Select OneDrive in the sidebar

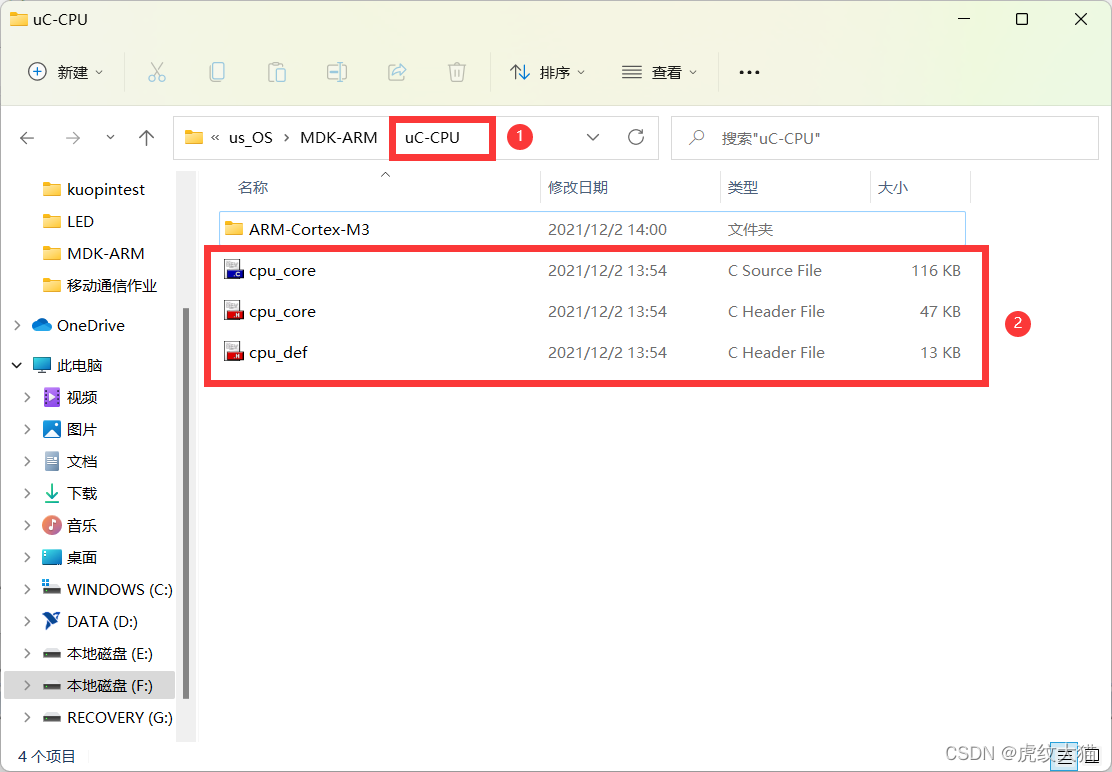pos(90,325)
